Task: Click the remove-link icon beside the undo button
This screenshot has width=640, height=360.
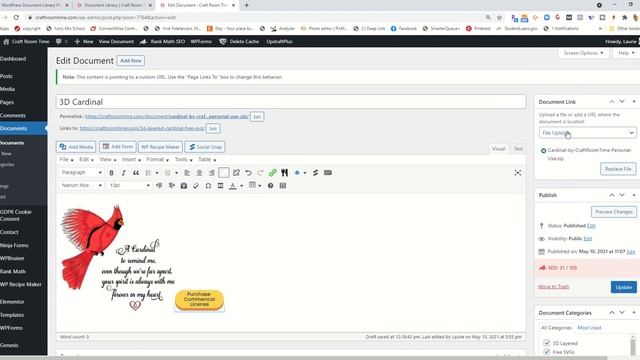Action: click(x=236, y=173)
